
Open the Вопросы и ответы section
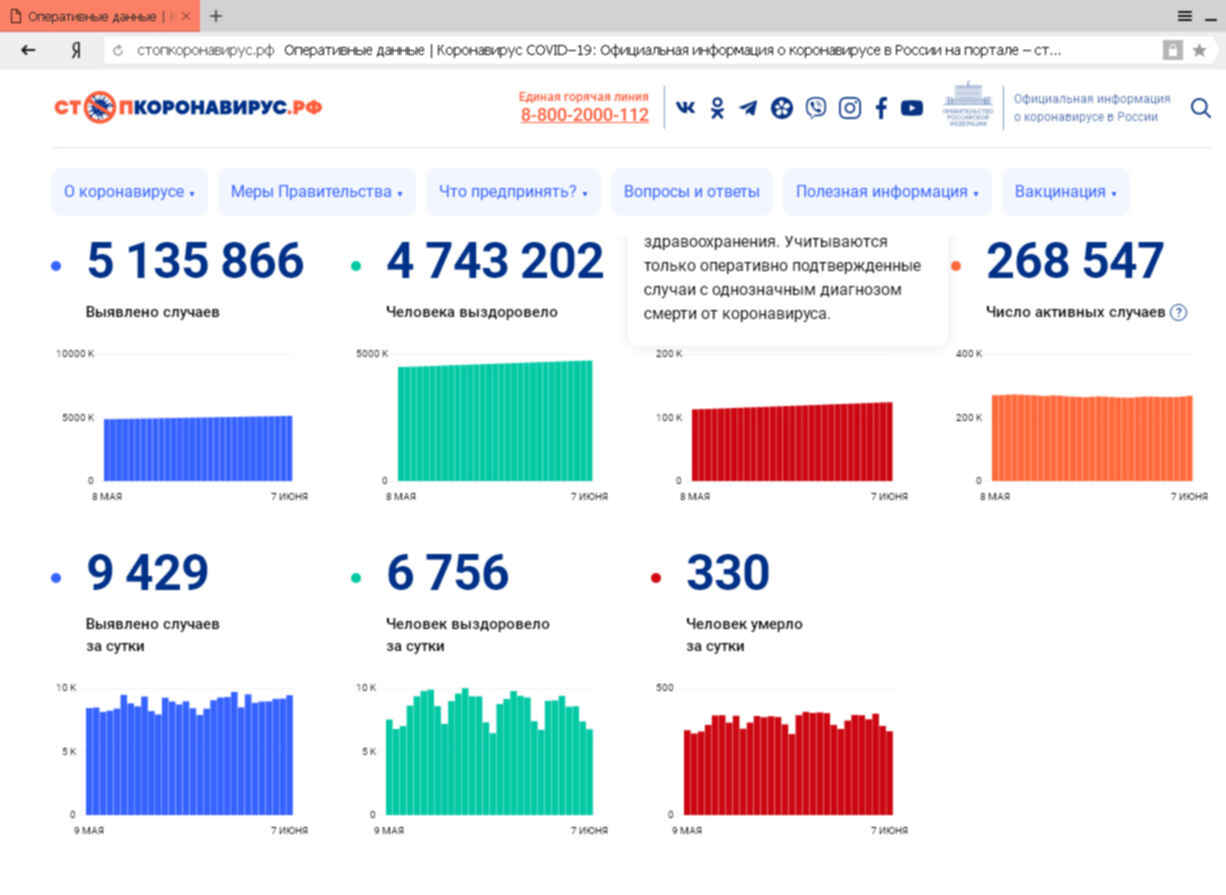click(x=692, y=192)
